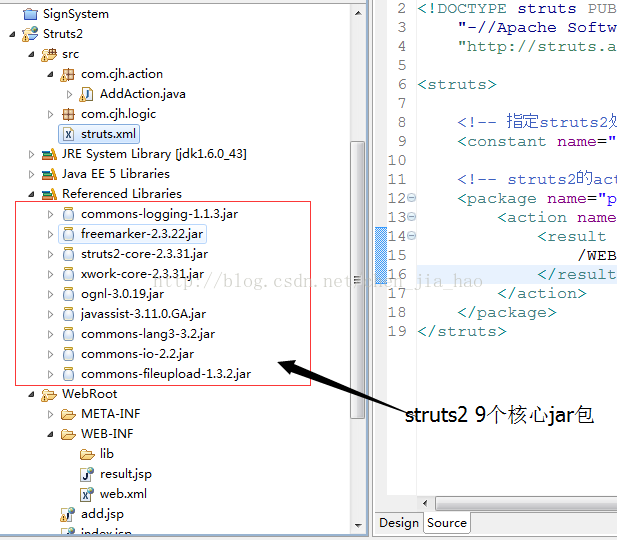
Task: Click the SignSystem project icon
Action: 30,14
